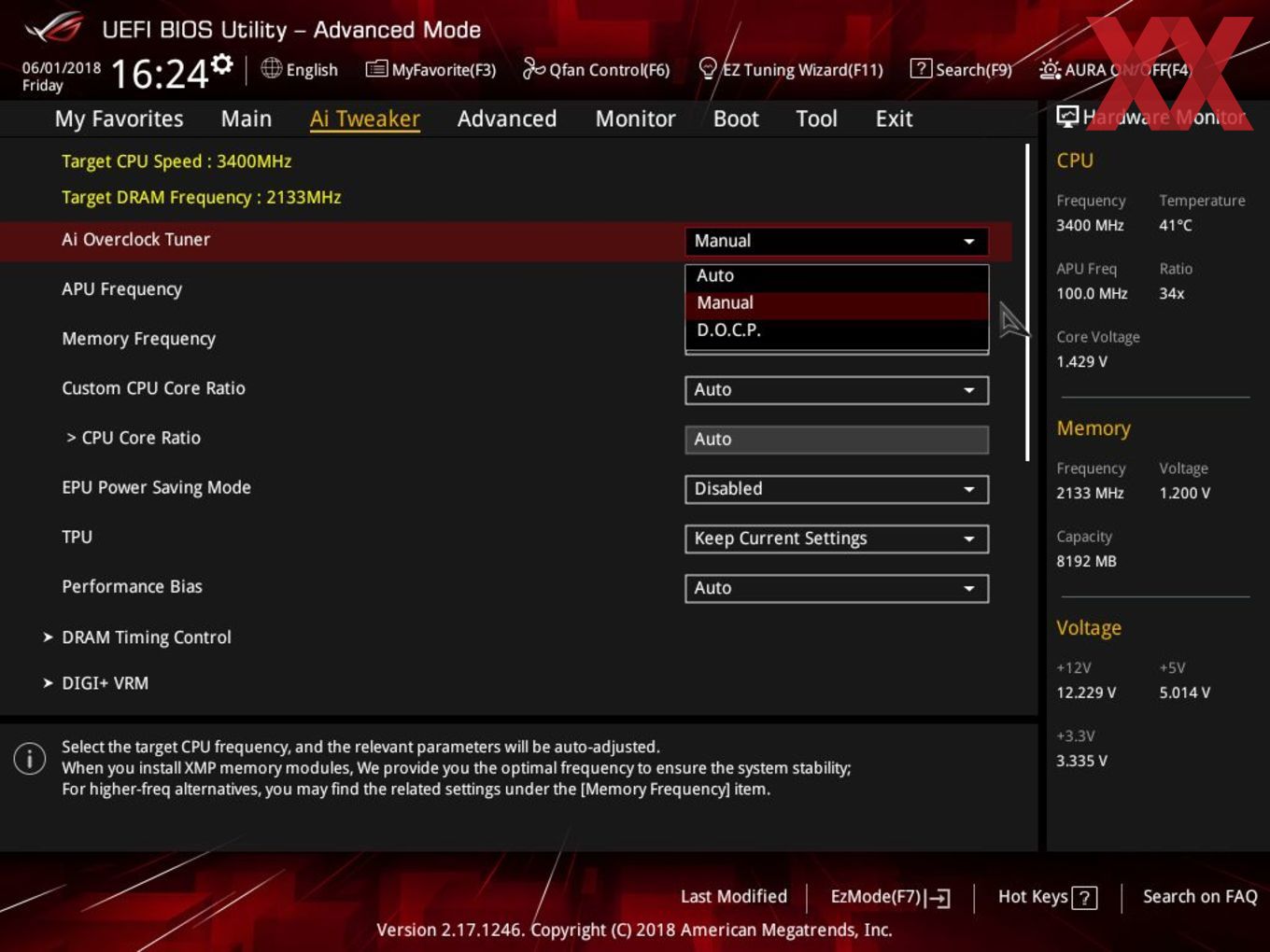This screenshot has height=952, width=1270.
Task: Click the info icon in help panel
Action: pos(30,759)
